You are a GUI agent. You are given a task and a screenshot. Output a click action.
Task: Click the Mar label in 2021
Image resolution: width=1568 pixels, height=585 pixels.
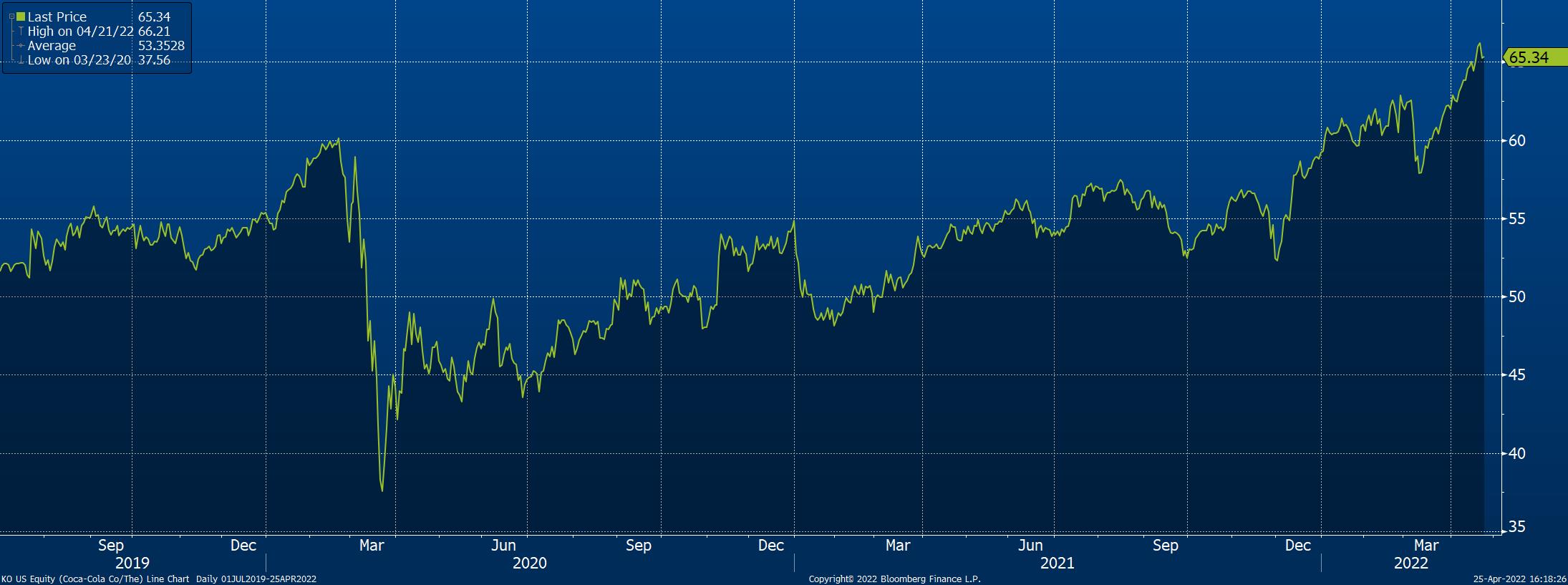[x=899, y=546]
